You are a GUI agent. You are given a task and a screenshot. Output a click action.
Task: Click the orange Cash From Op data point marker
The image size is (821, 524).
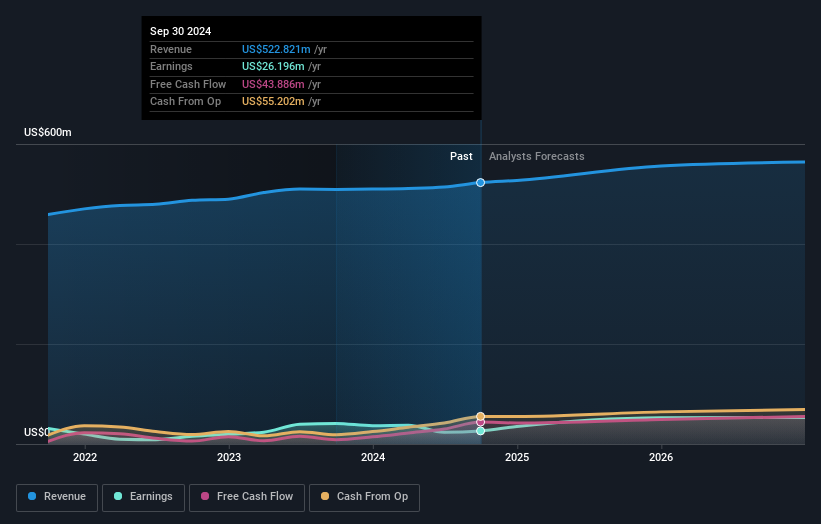point(480,417)
